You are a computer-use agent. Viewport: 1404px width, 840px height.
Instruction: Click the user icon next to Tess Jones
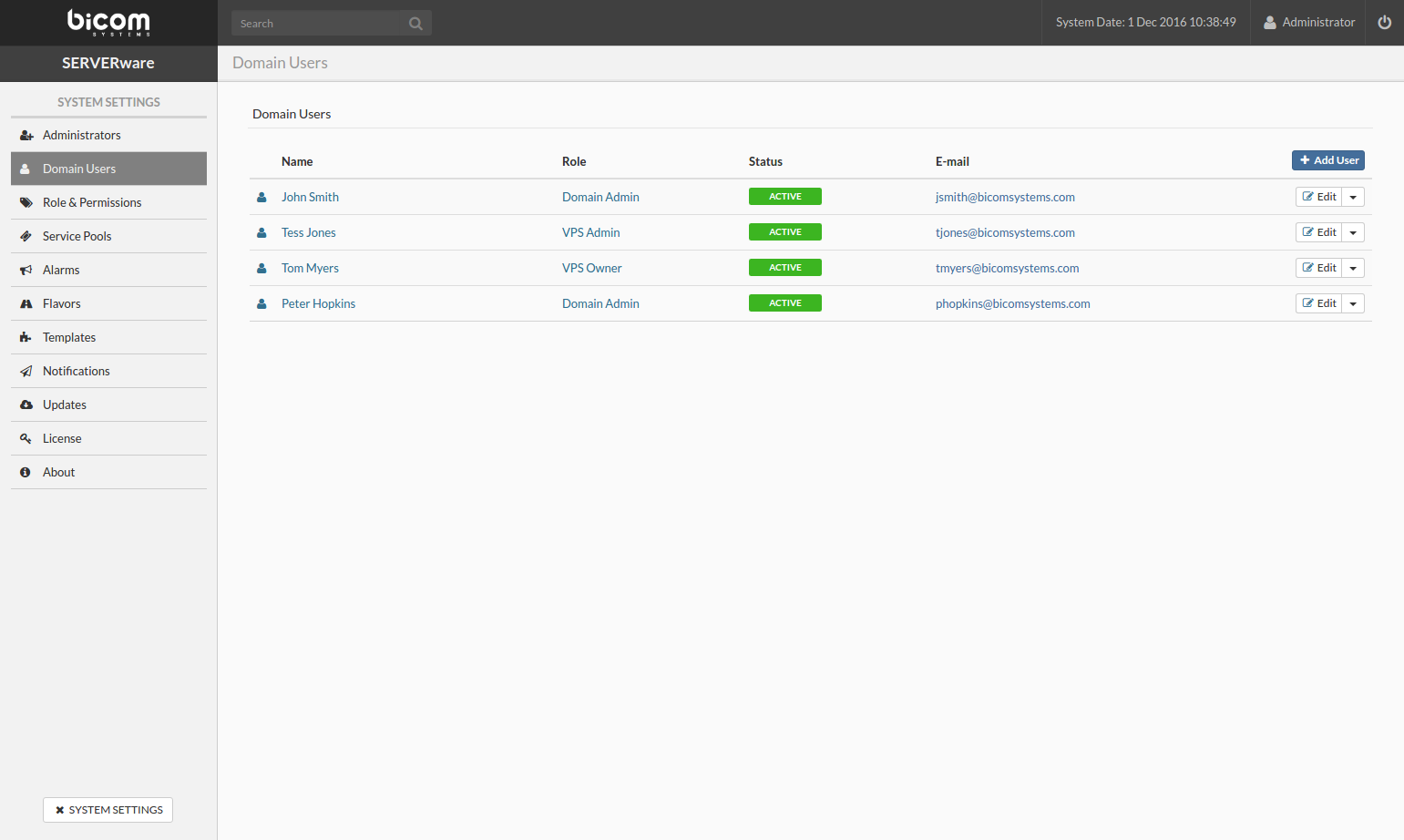pos(262,231)
